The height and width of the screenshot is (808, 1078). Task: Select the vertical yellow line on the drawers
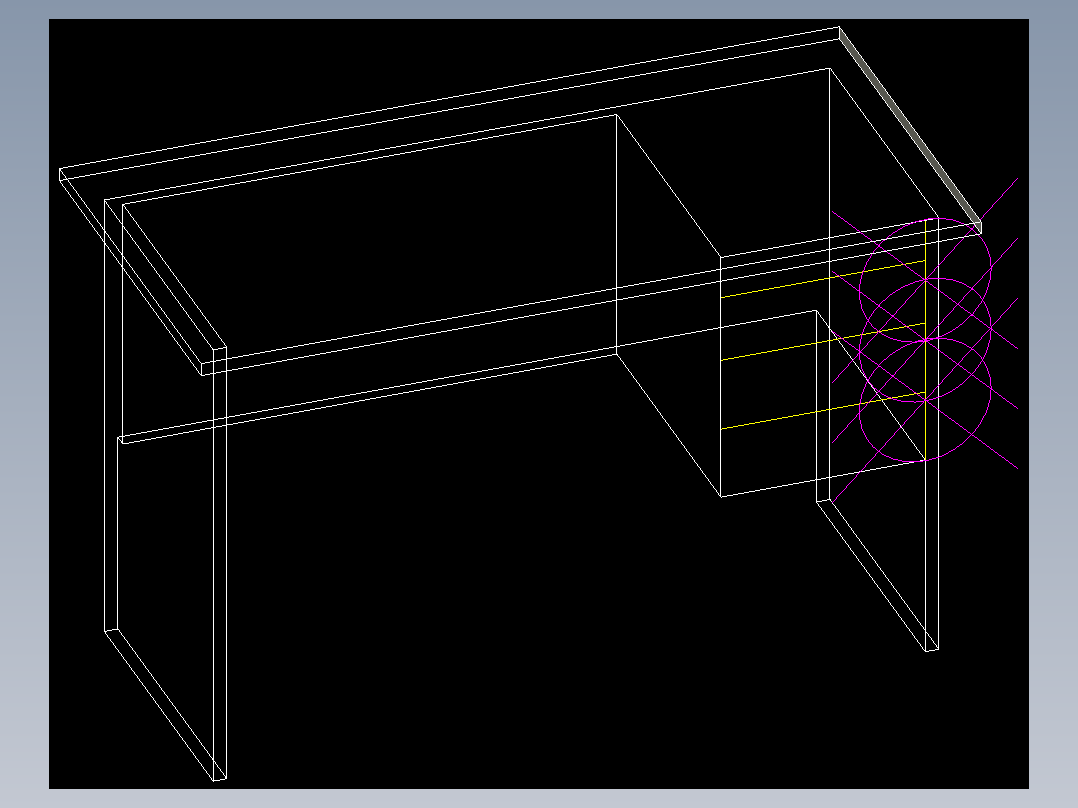[925, 340]
